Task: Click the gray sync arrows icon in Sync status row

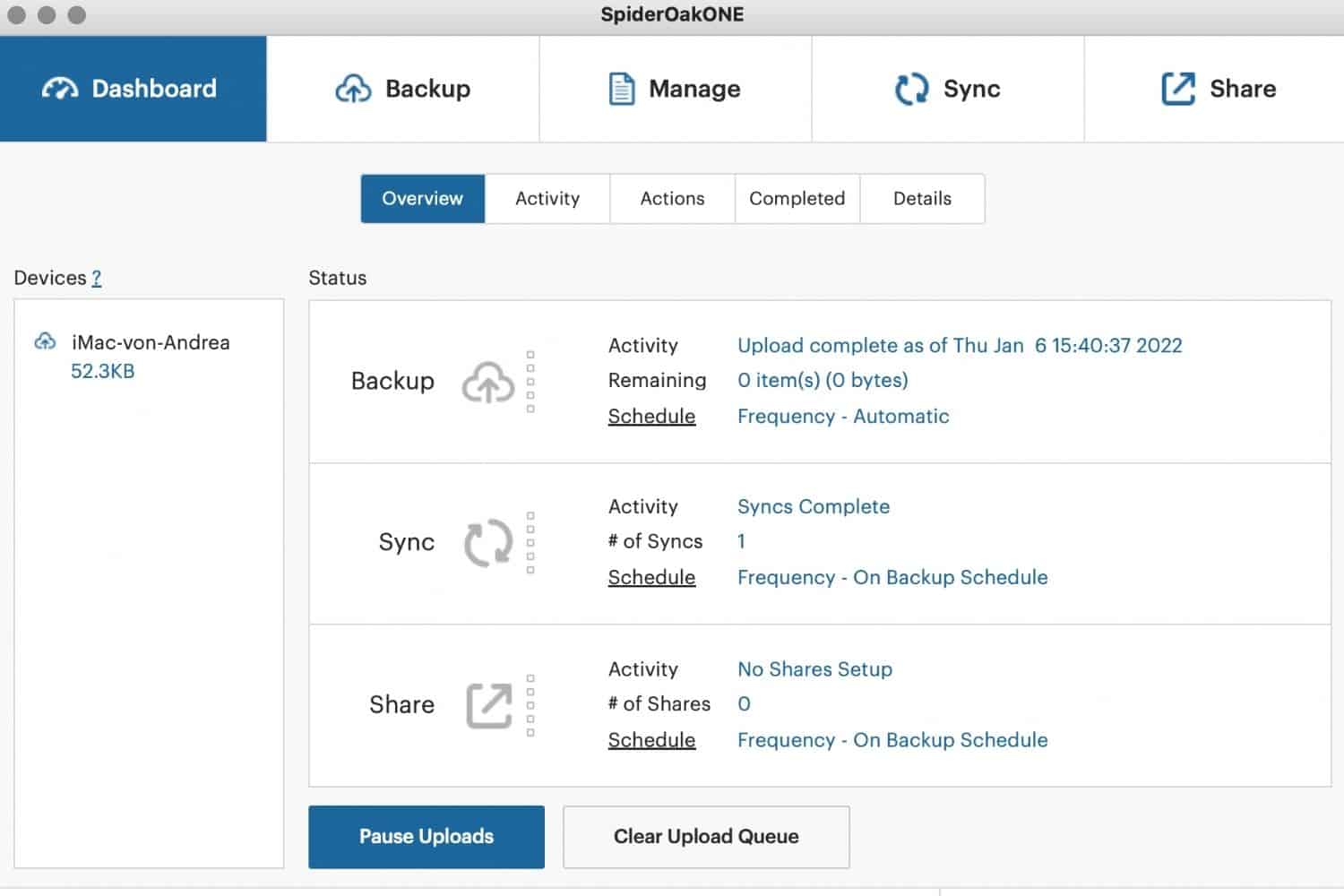Action: click(x=488, y=543)
